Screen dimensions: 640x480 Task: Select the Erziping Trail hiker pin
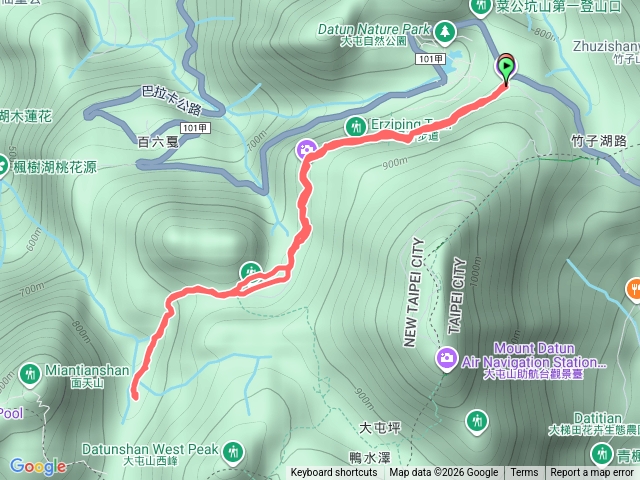pos(356,128)
